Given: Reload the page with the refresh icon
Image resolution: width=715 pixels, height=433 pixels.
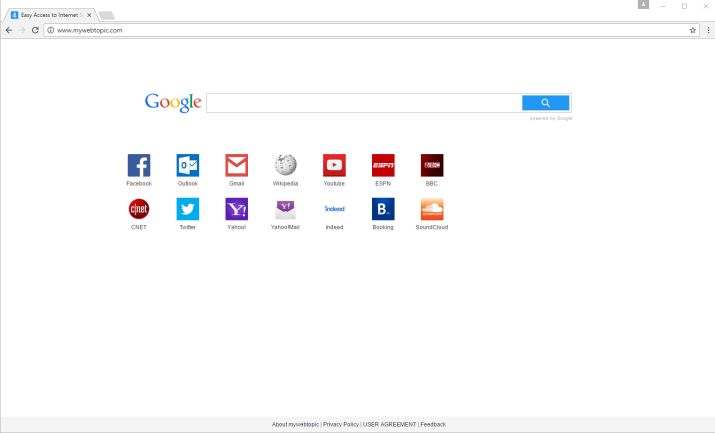Looking at the screenshot, I should [35, 30].
